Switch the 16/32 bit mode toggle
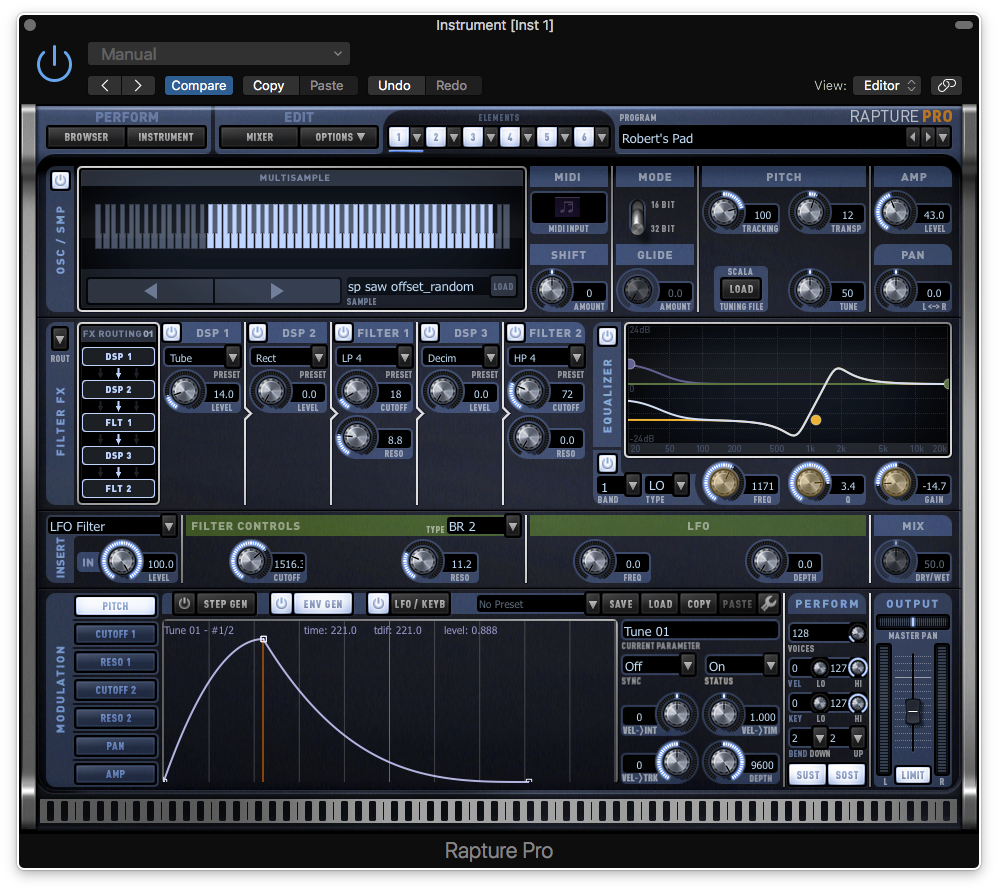The image size is (998, 891). click(636, 217)
